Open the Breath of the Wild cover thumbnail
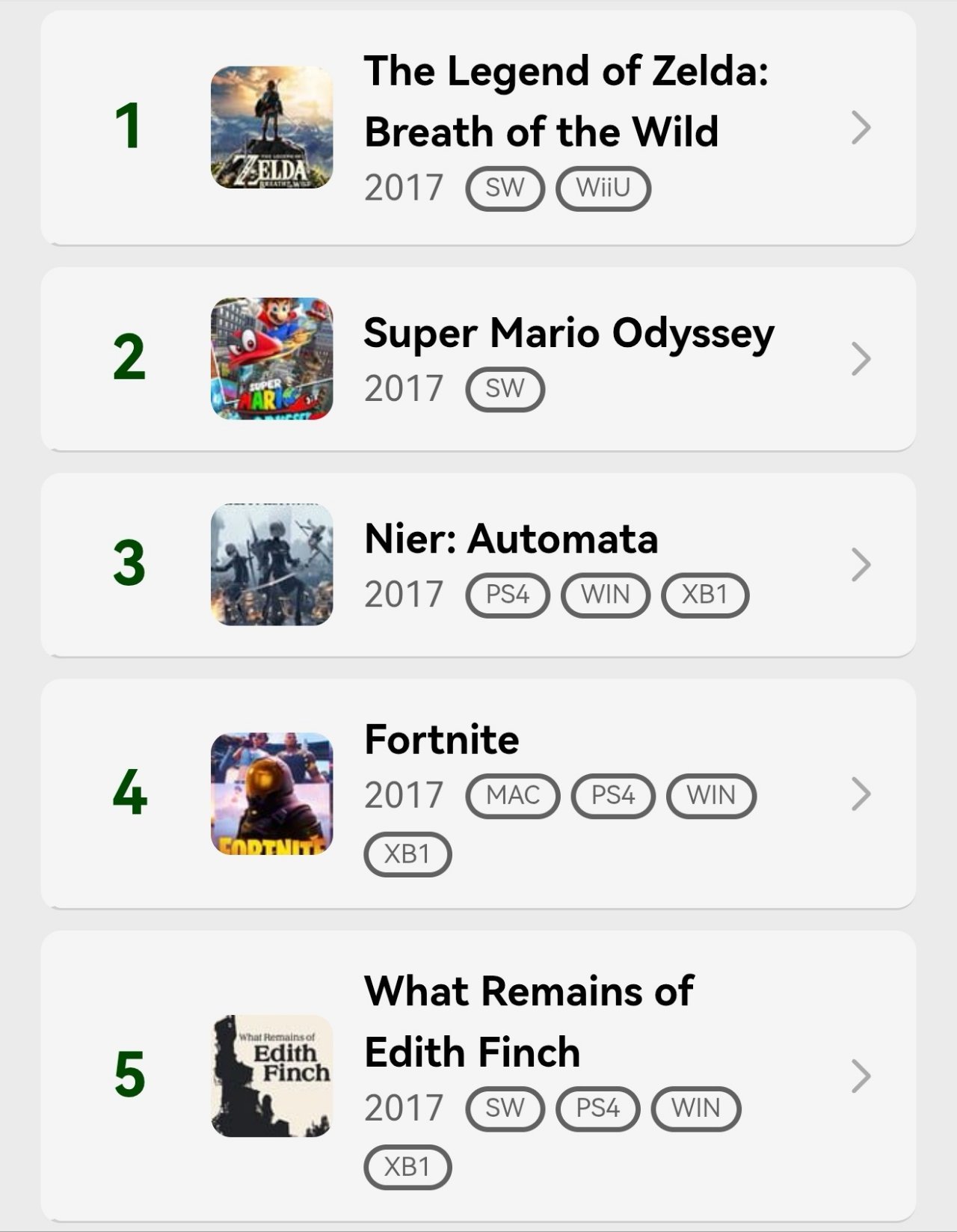Screen dimensions: 957x1232 [271, 127]
